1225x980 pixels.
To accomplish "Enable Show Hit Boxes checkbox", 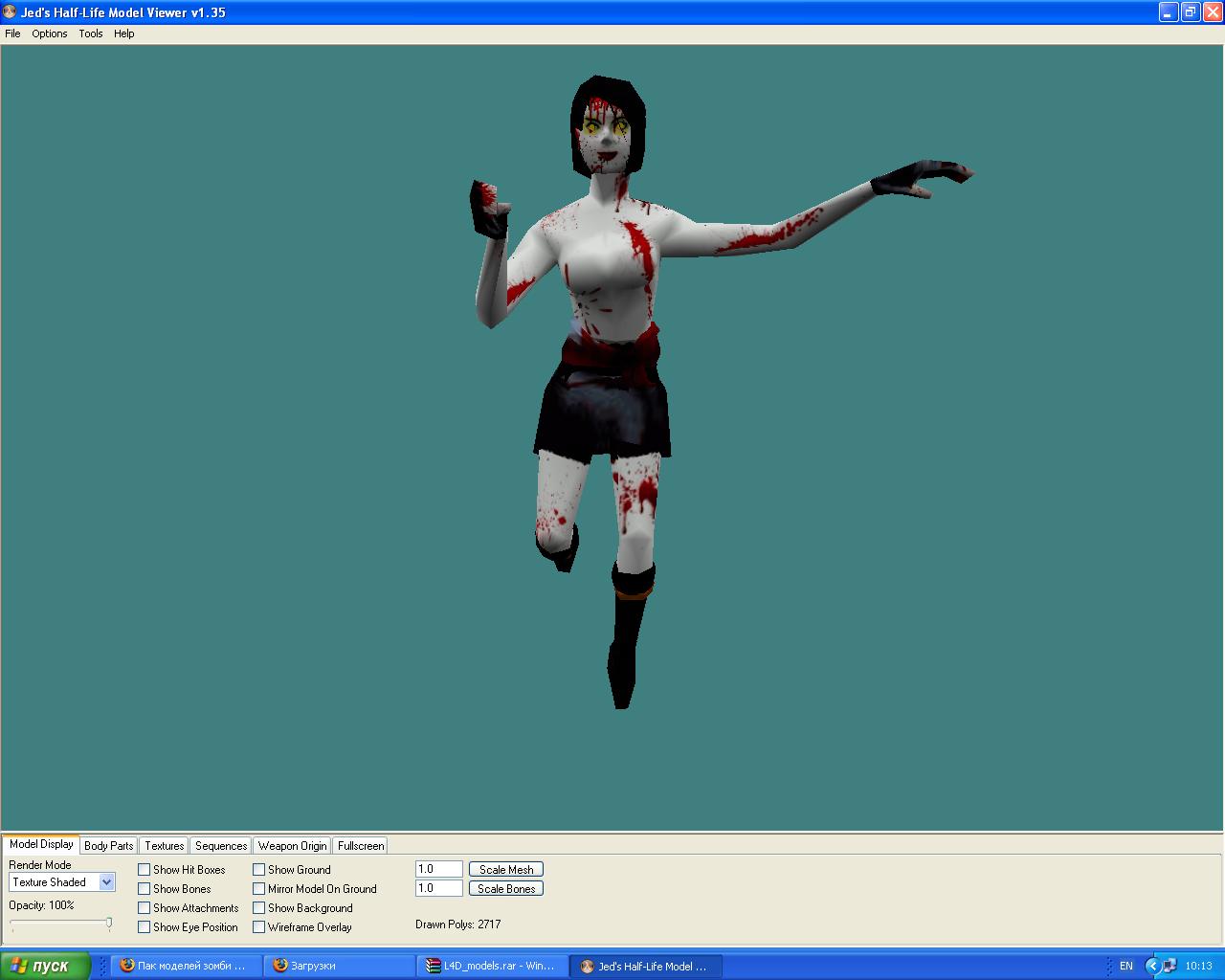I will tap(145, 870).
